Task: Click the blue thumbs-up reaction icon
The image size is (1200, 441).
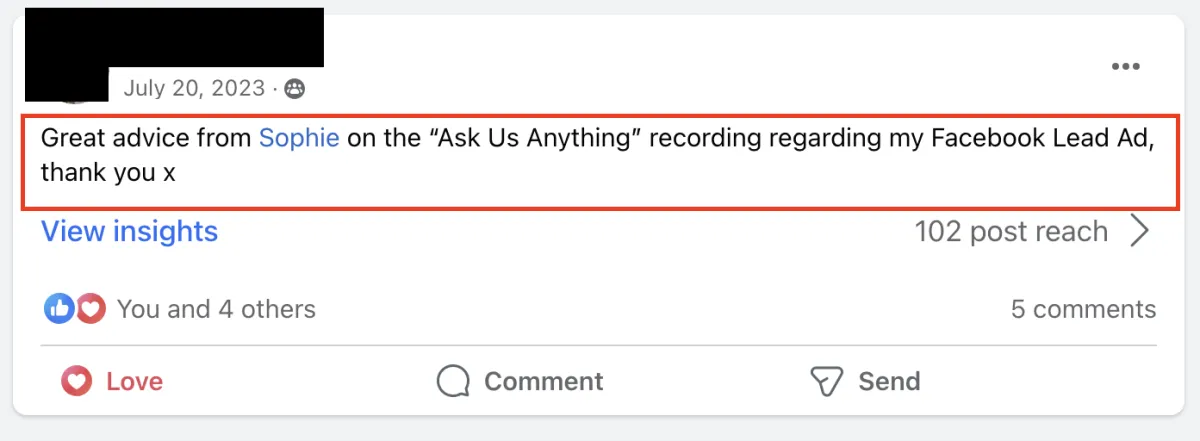Action: pos(58,309)
